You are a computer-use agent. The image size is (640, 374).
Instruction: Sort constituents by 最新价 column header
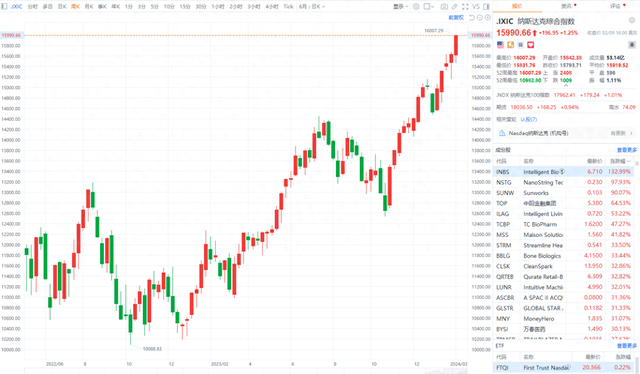pyautogui.click(x=595, y=161)
